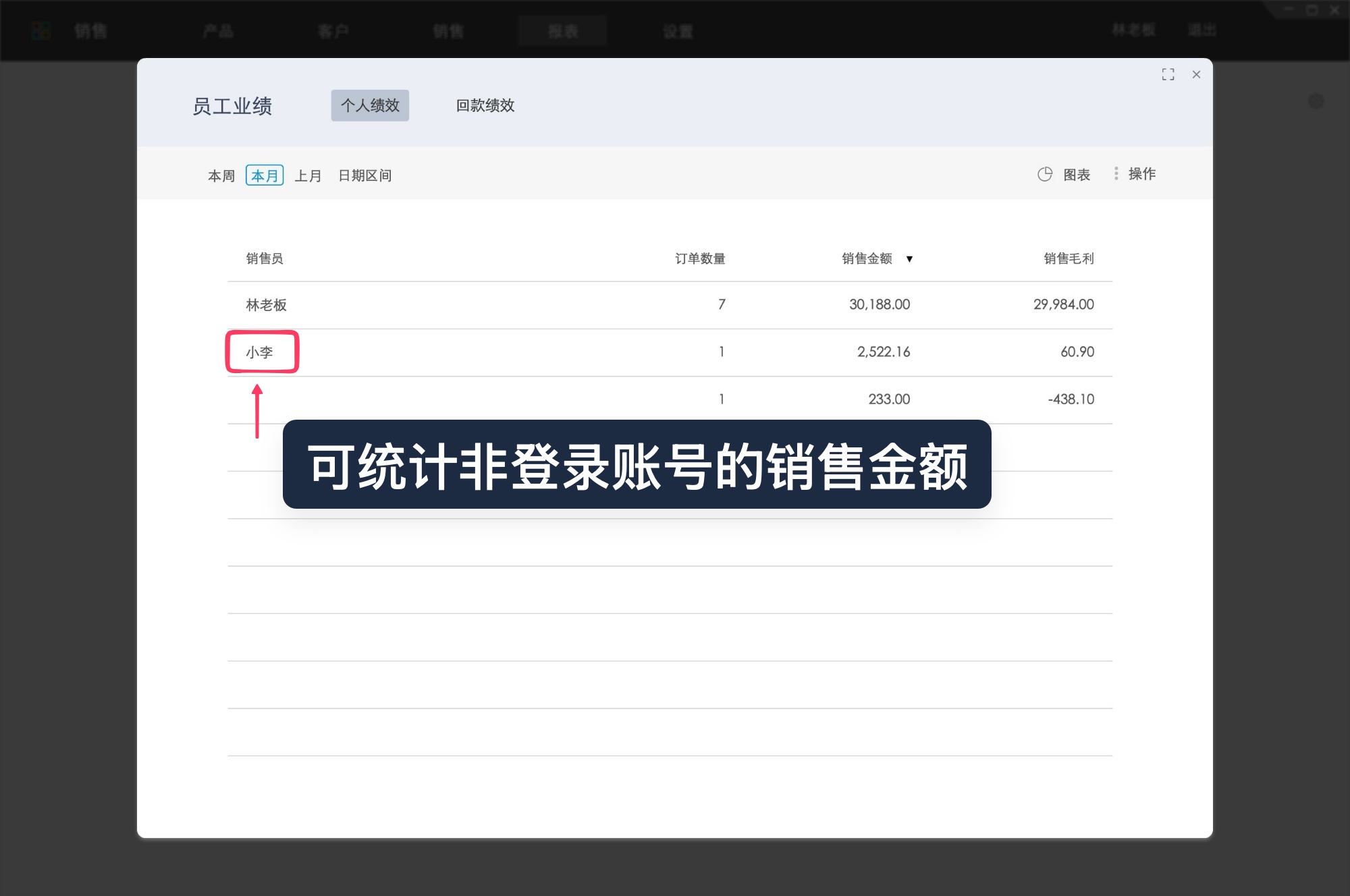Open the 操作 dropdown for export options

click(1141, 174)
